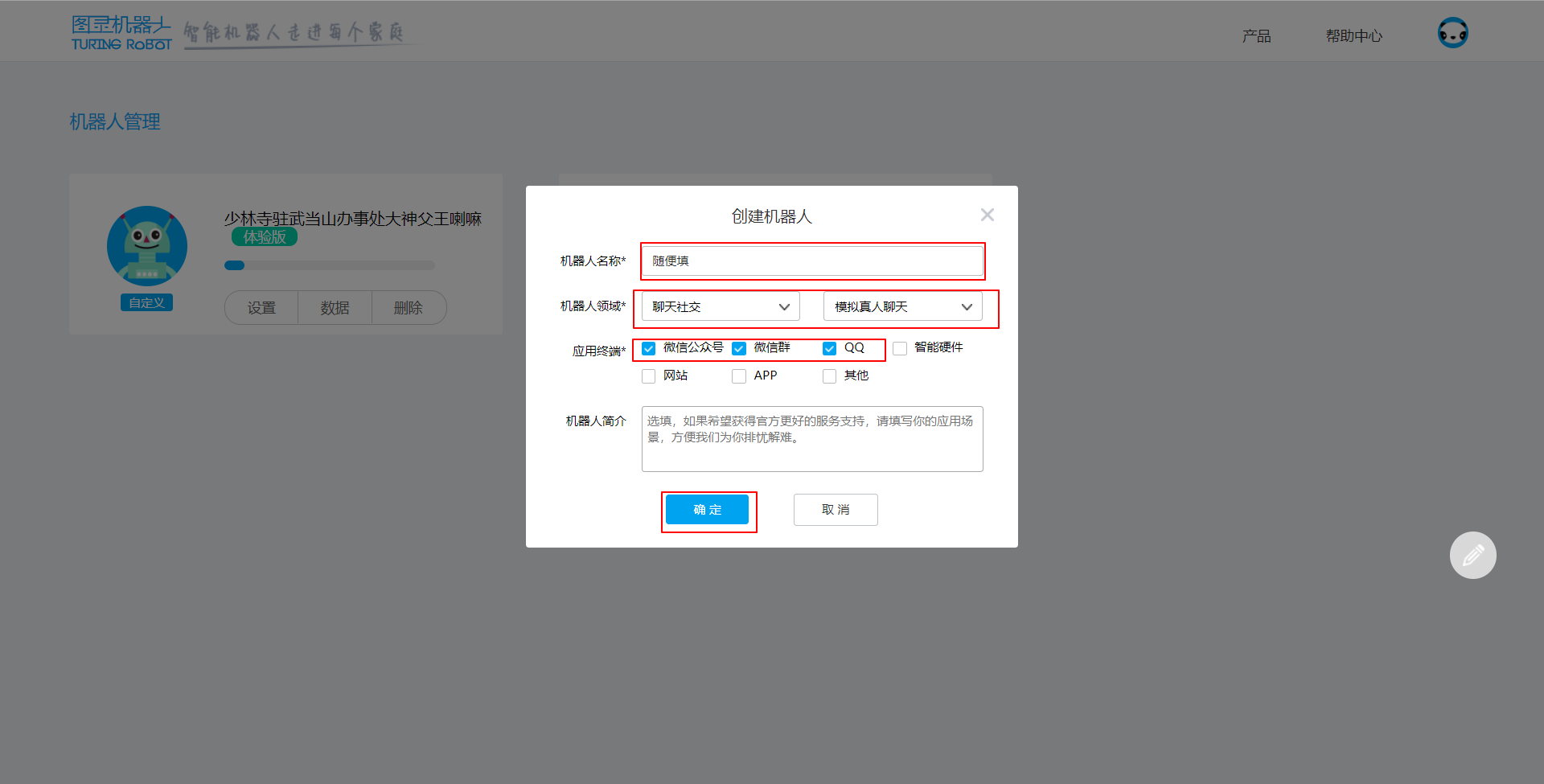Click the Turing Robot logo
Screen dimensions: 1544x784
tap(121, 33)
